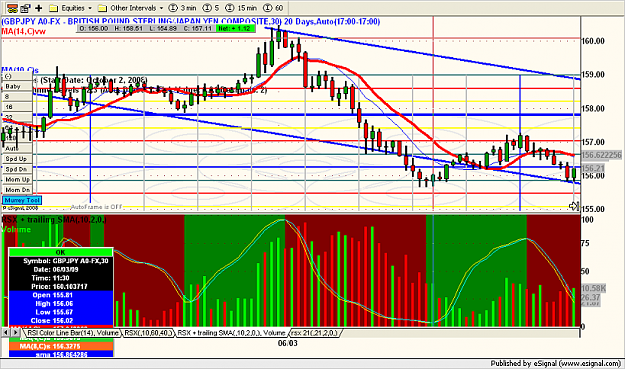Open the Equities folder dropdown
Viewport: 625px width, 369px height.
(x=90, y=8)
